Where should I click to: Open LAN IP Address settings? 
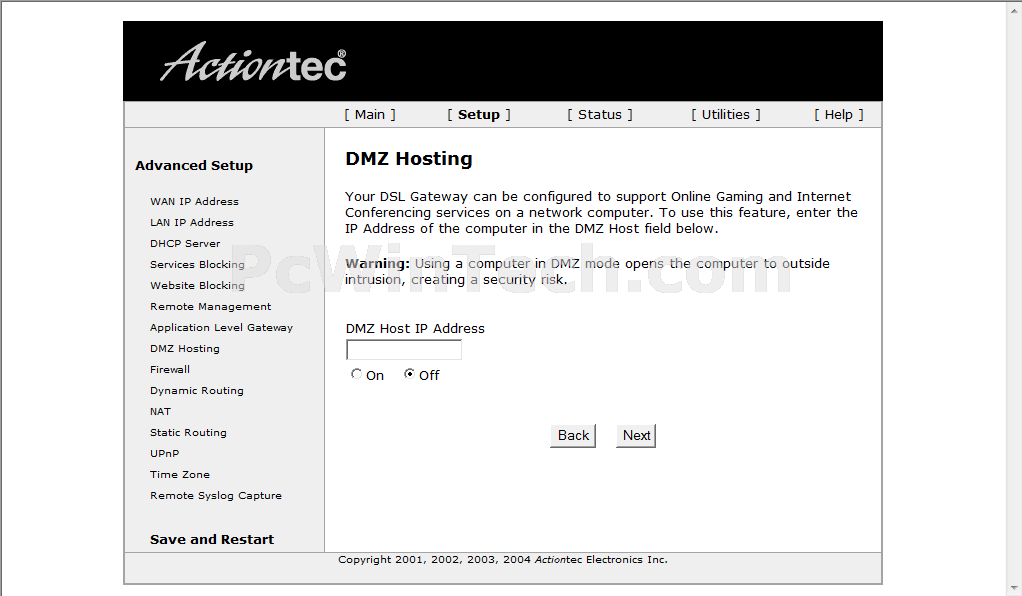tap(192, 222)
